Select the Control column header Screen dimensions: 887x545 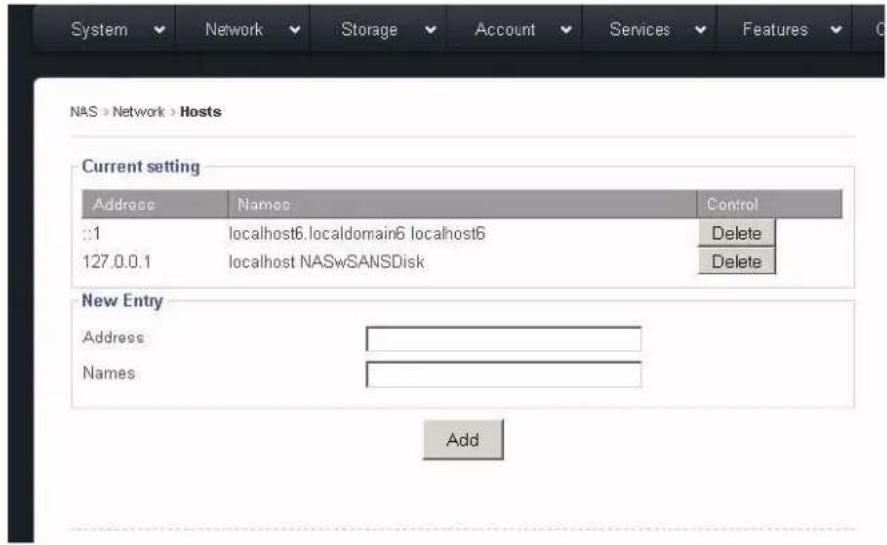770,204
